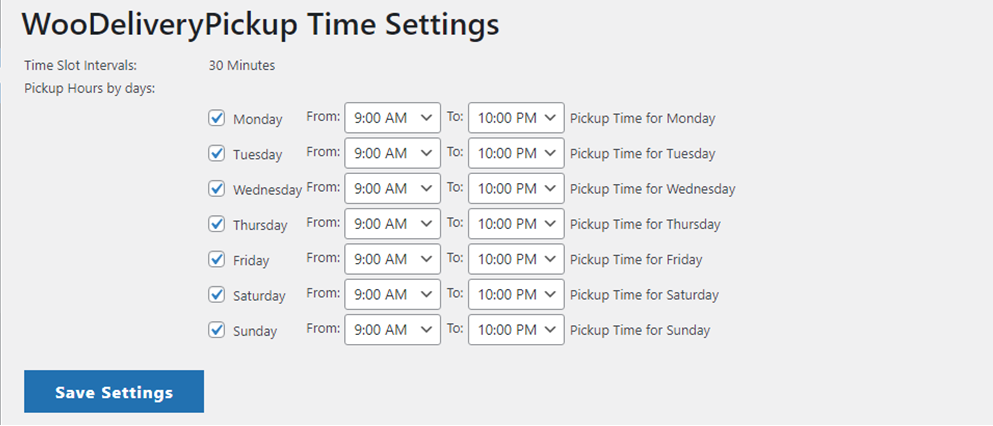Expand Tuesday's From time dropdown
Screen dimensions: 993x426
[392, 153]
